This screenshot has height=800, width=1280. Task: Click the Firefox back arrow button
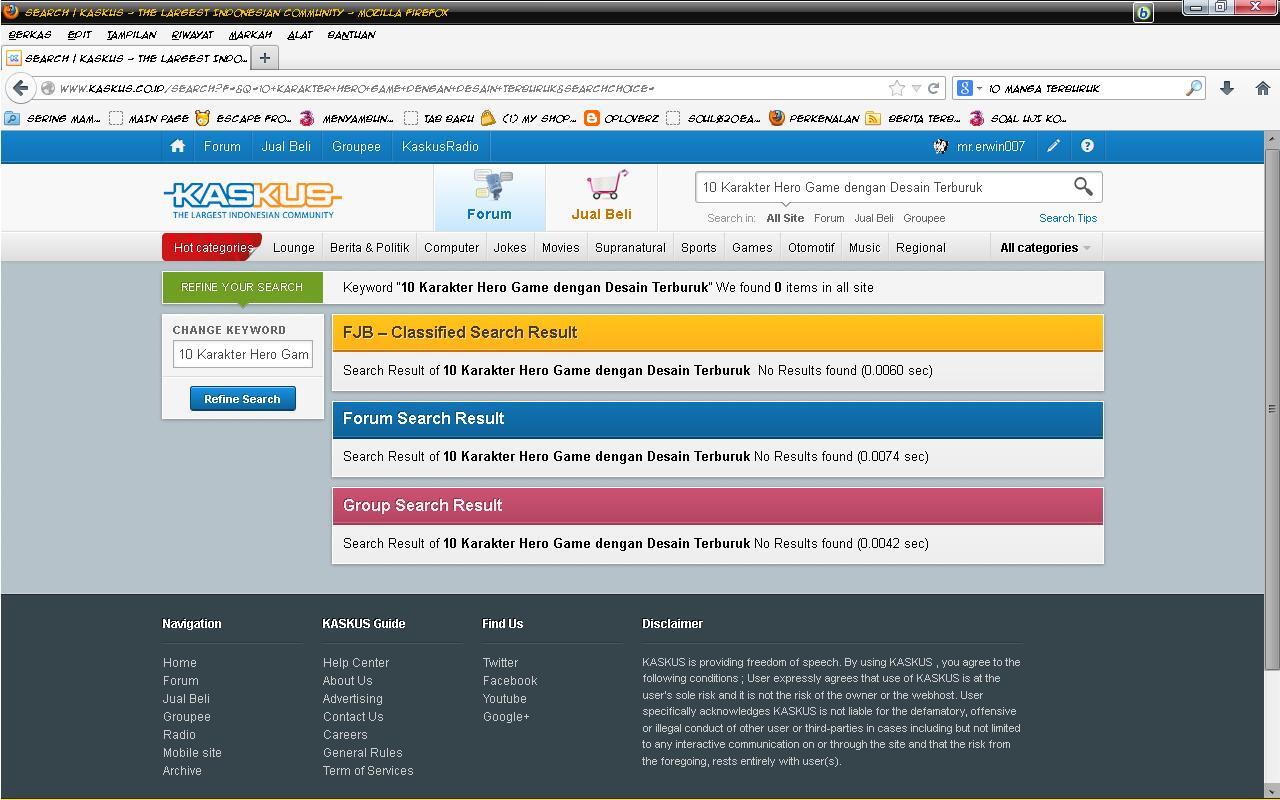pyautogui.click(x=20, y=88)
